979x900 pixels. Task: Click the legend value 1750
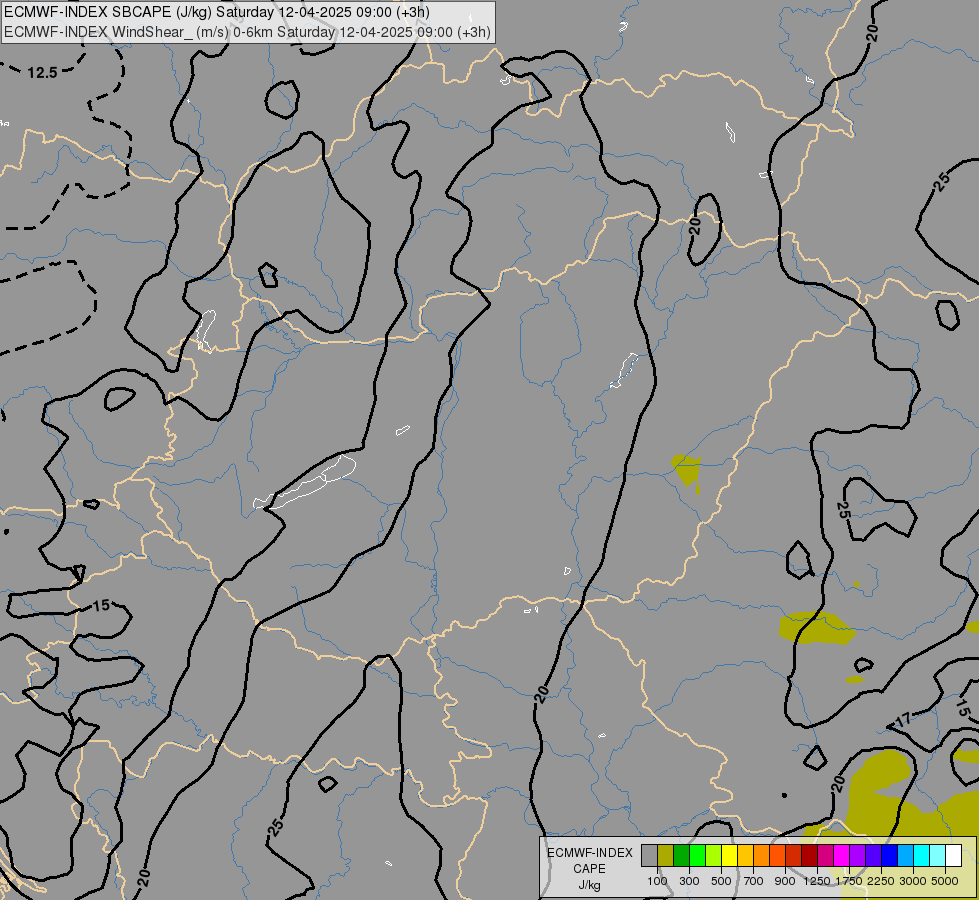[x=849, y=881]
